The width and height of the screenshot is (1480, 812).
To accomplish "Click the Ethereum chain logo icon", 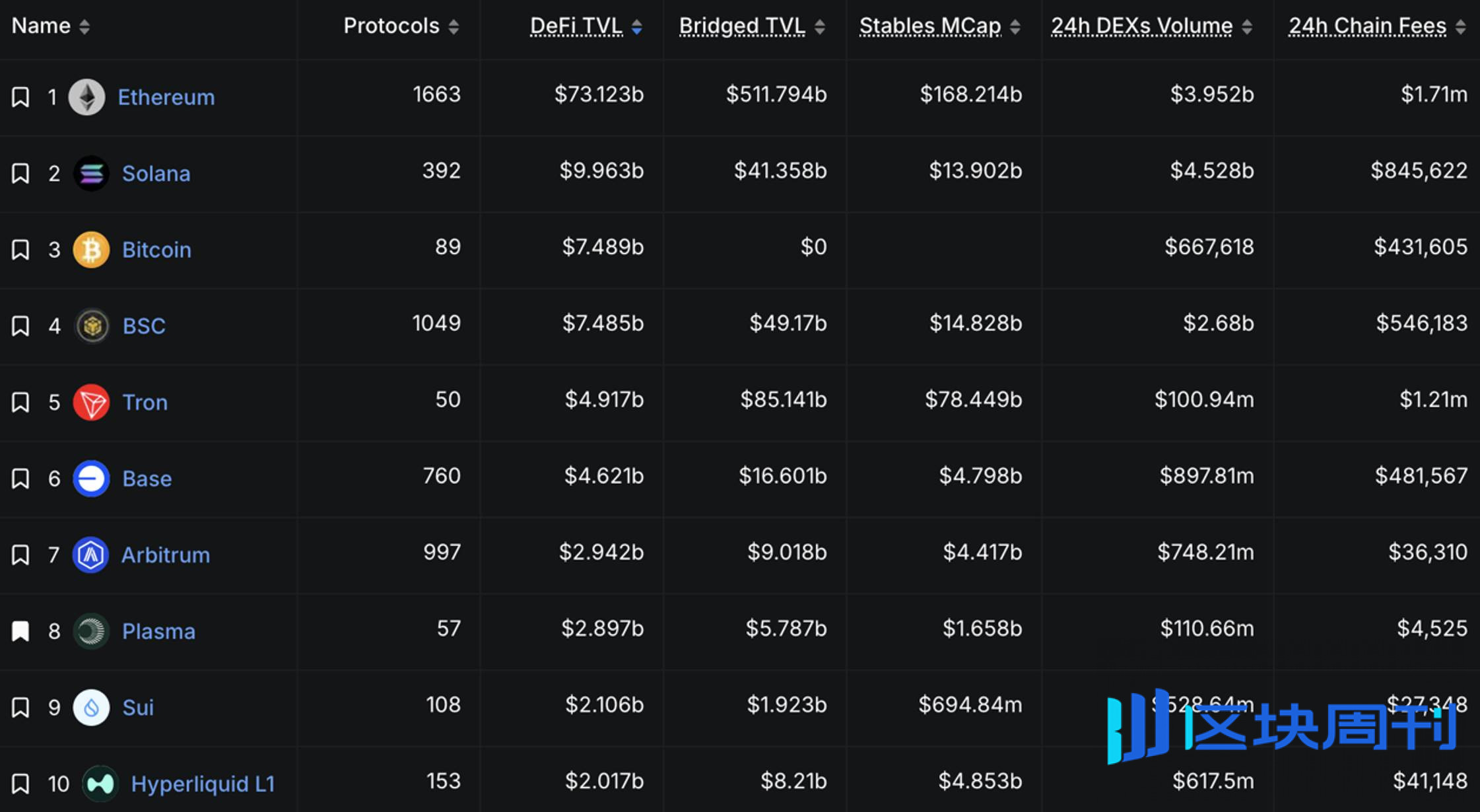I will pyautogui.click(x=87, y=97).
